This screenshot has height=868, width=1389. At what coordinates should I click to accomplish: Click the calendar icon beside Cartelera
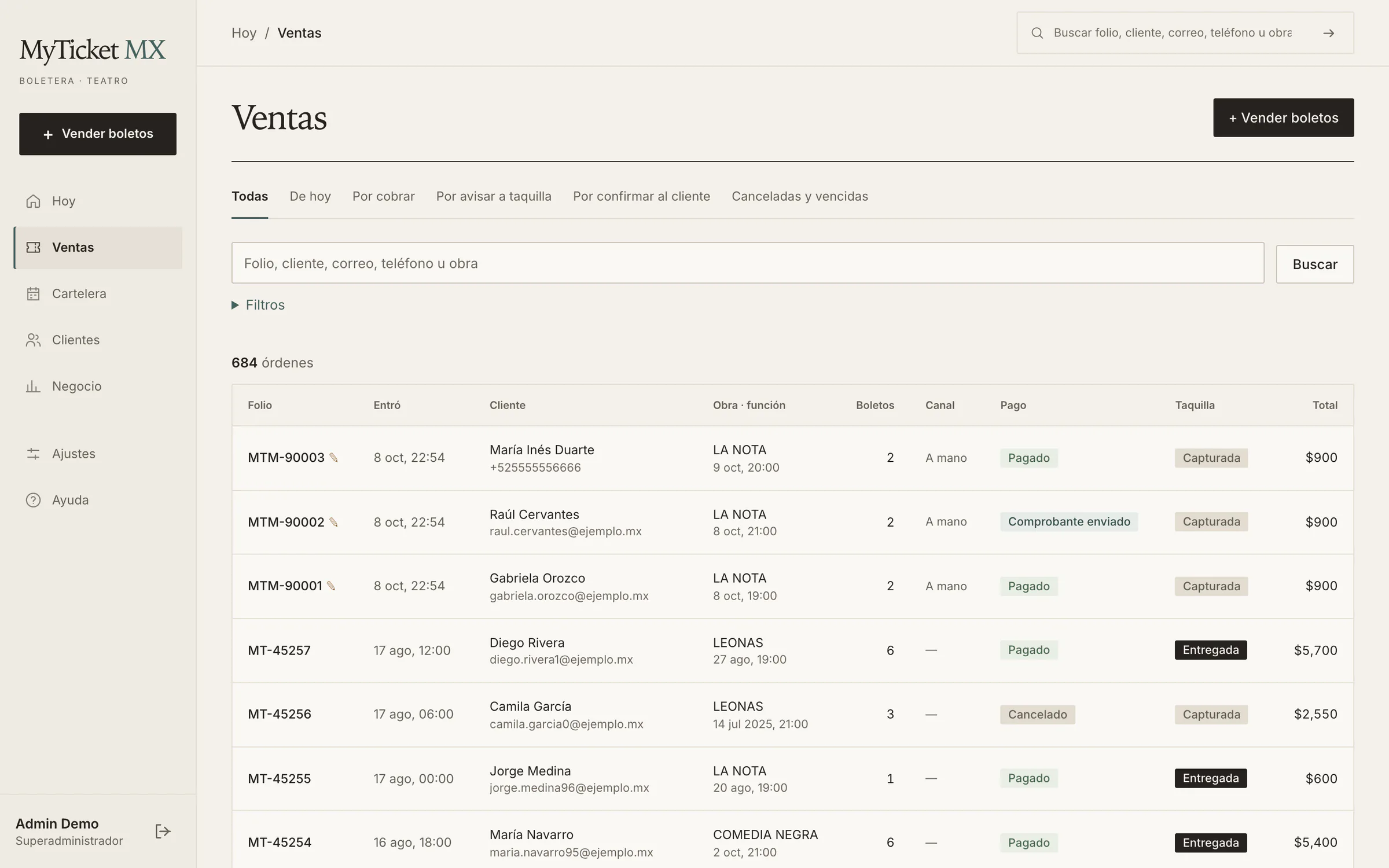[33, 293]
